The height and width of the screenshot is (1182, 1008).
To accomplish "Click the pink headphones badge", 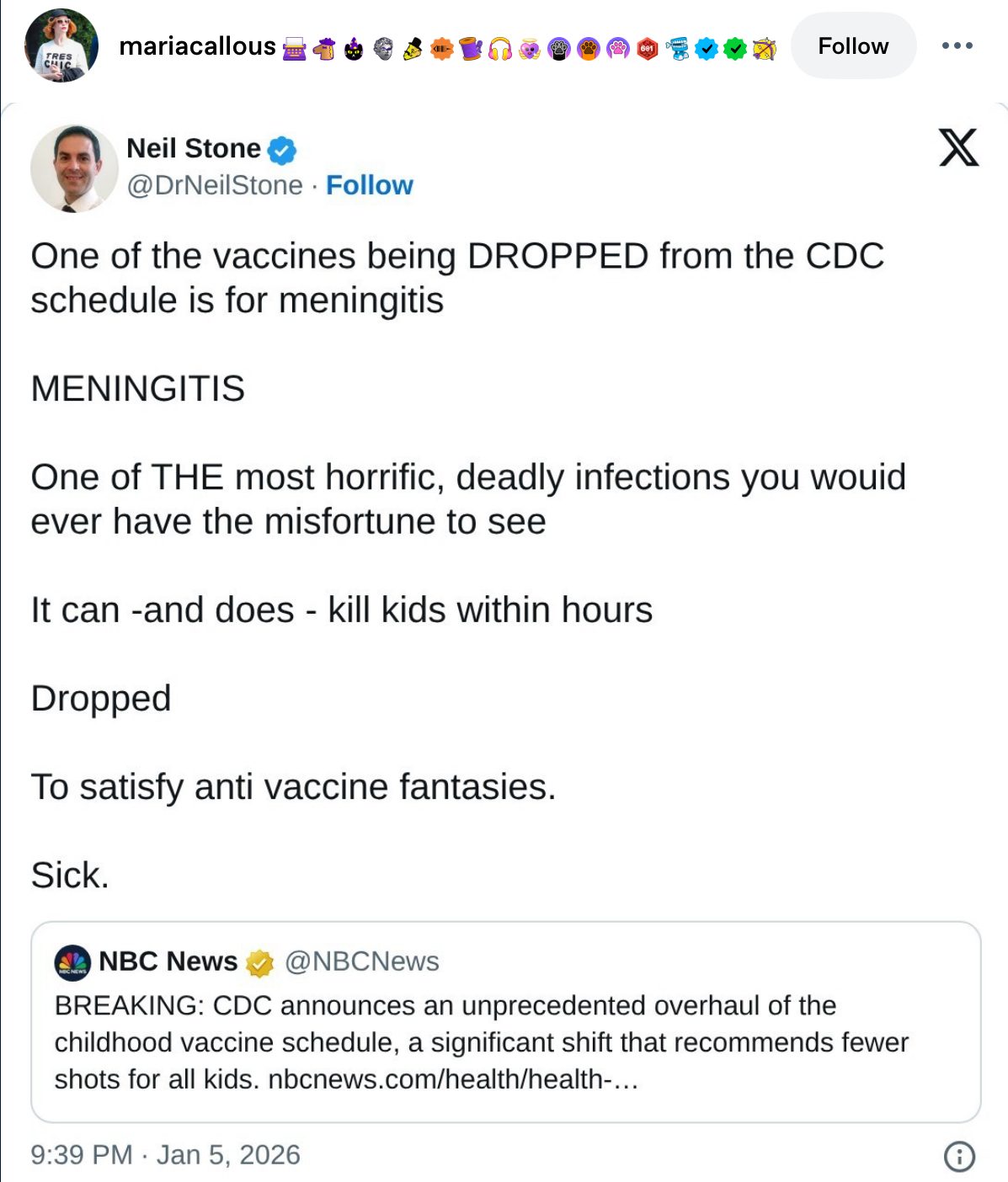I will point(500,49).
